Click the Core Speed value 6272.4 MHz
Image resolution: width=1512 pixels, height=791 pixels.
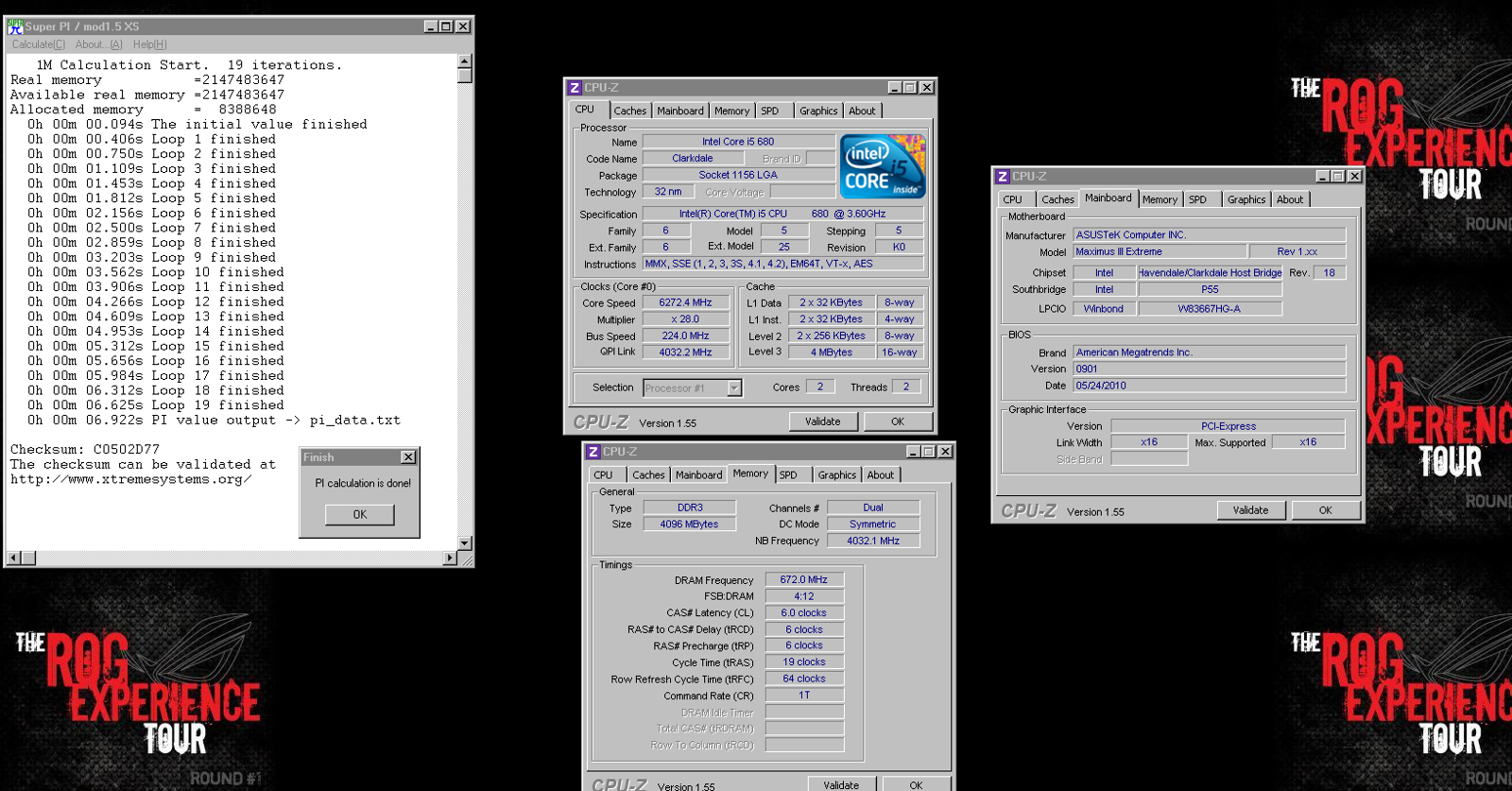pyautogui.click(x=686, y=303)
